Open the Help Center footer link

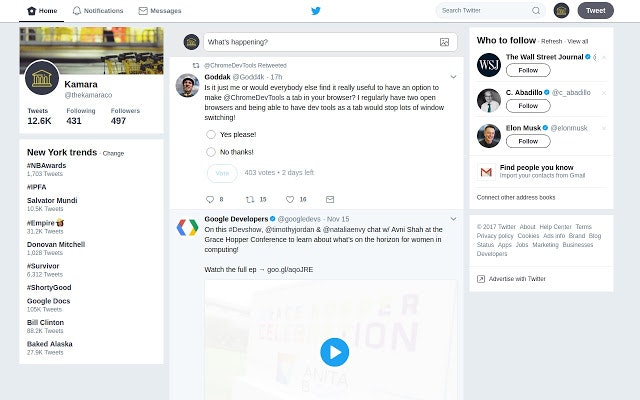coord(555,227)
